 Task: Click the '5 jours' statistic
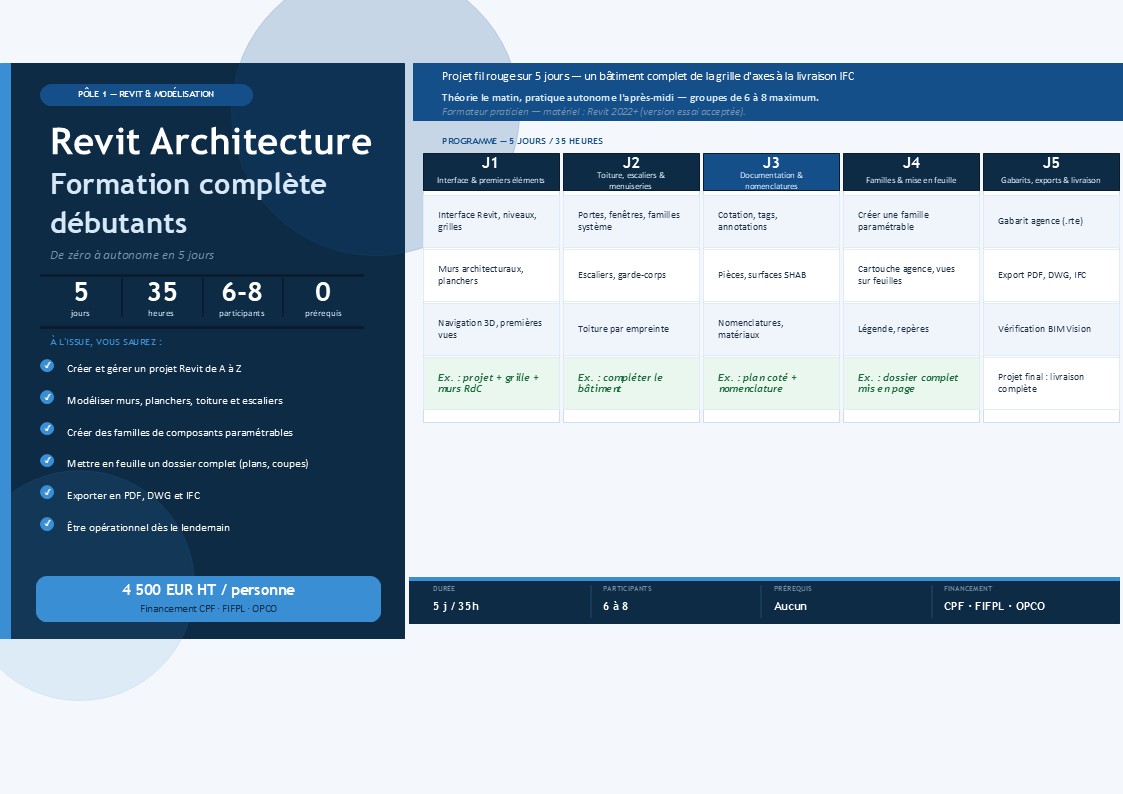(x=80, y=299)
